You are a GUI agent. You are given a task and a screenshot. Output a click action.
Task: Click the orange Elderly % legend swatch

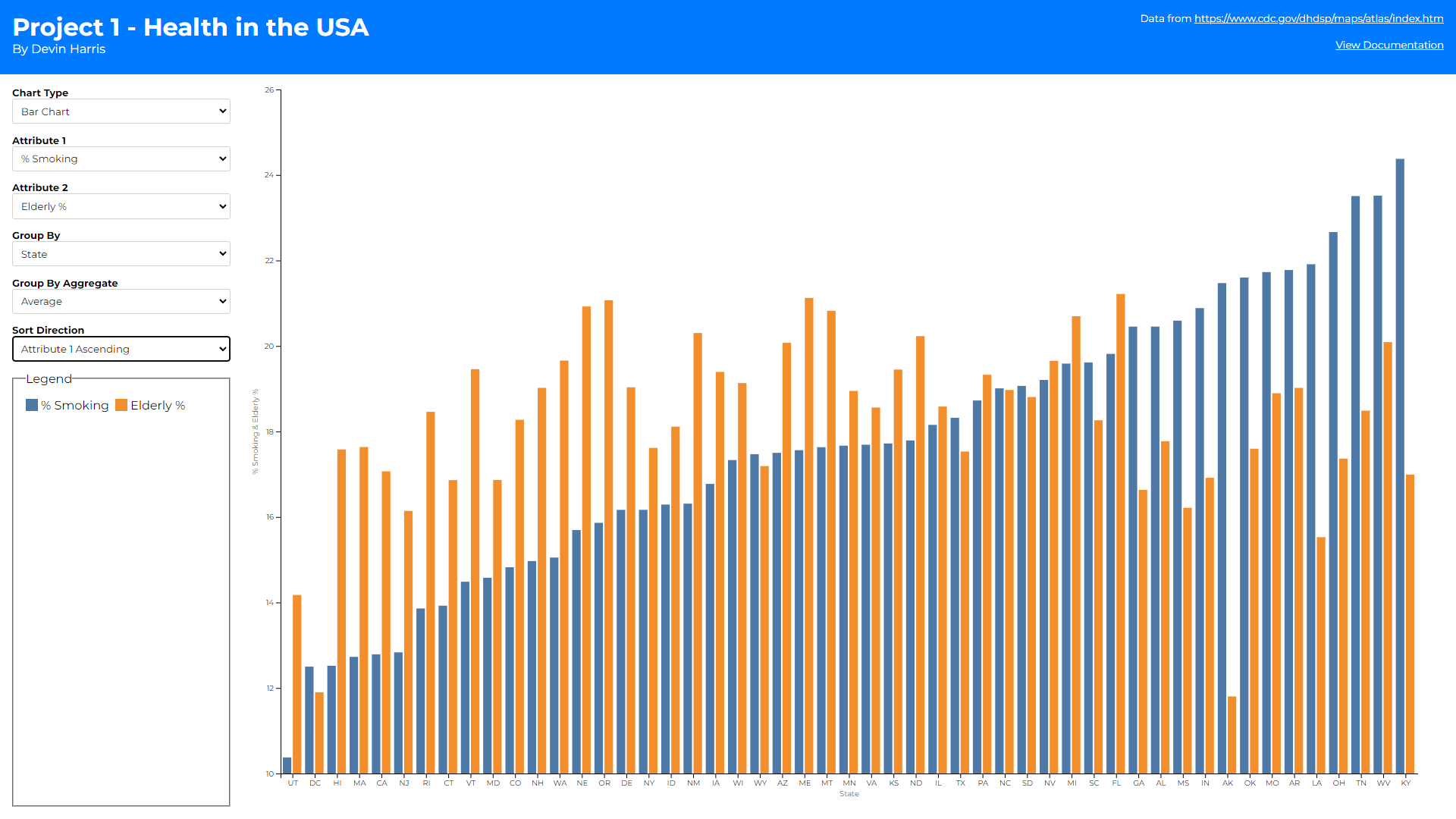[121, 405]
